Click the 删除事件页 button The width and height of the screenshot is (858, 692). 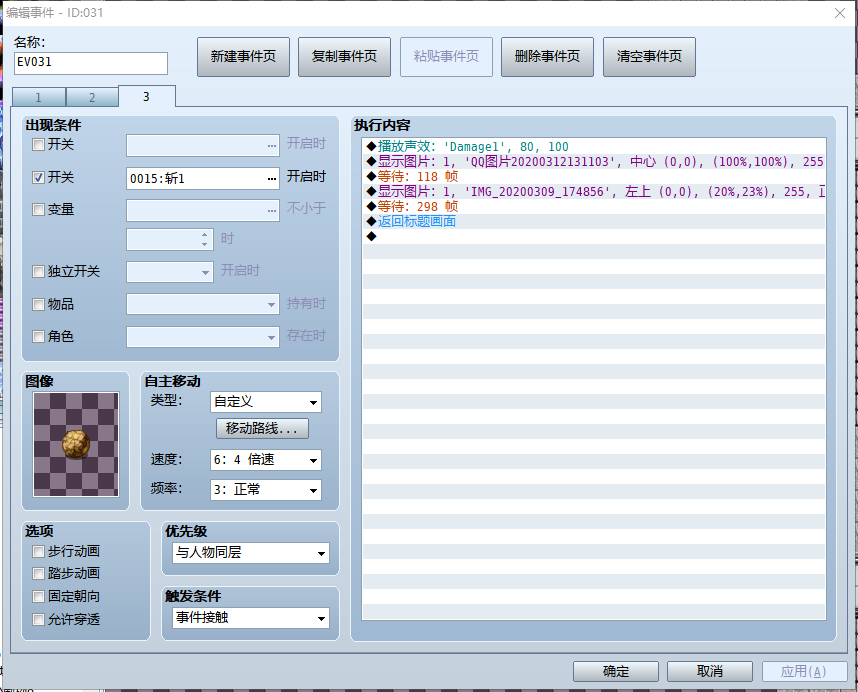click(x=547, y=57)
